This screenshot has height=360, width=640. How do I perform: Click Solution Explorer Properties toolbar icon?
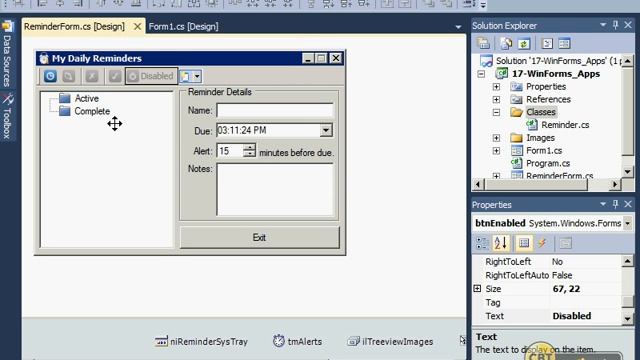(483, 43)
